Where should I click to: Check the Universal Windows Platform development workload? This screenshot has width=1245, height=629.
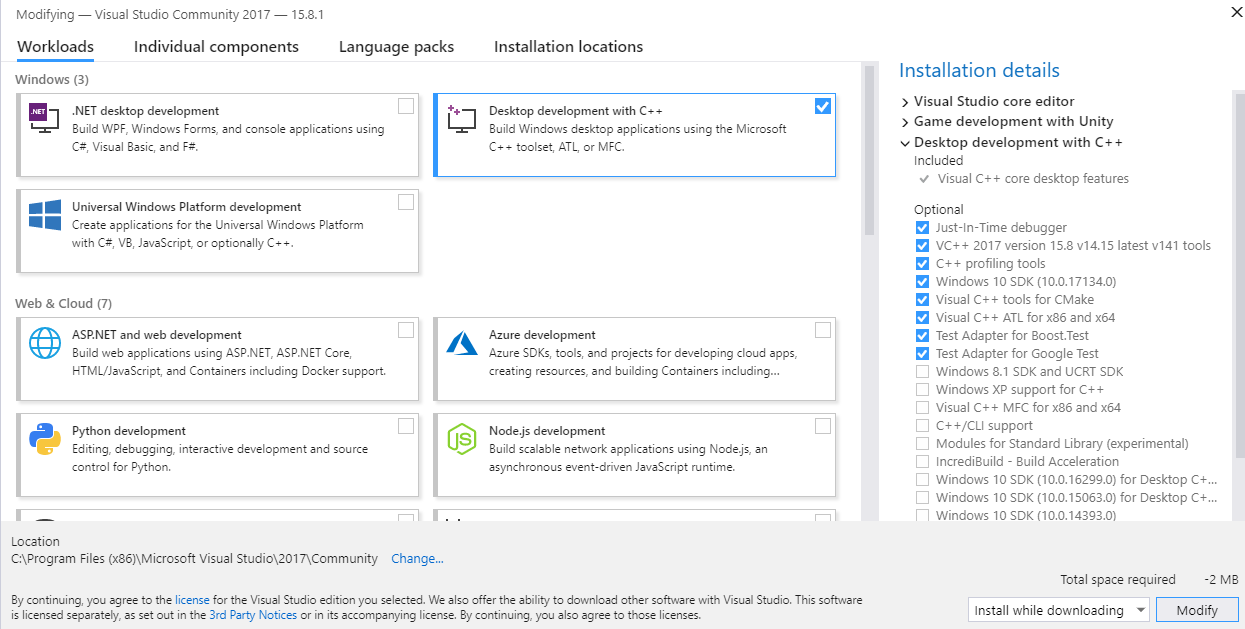tap(406, 202)
